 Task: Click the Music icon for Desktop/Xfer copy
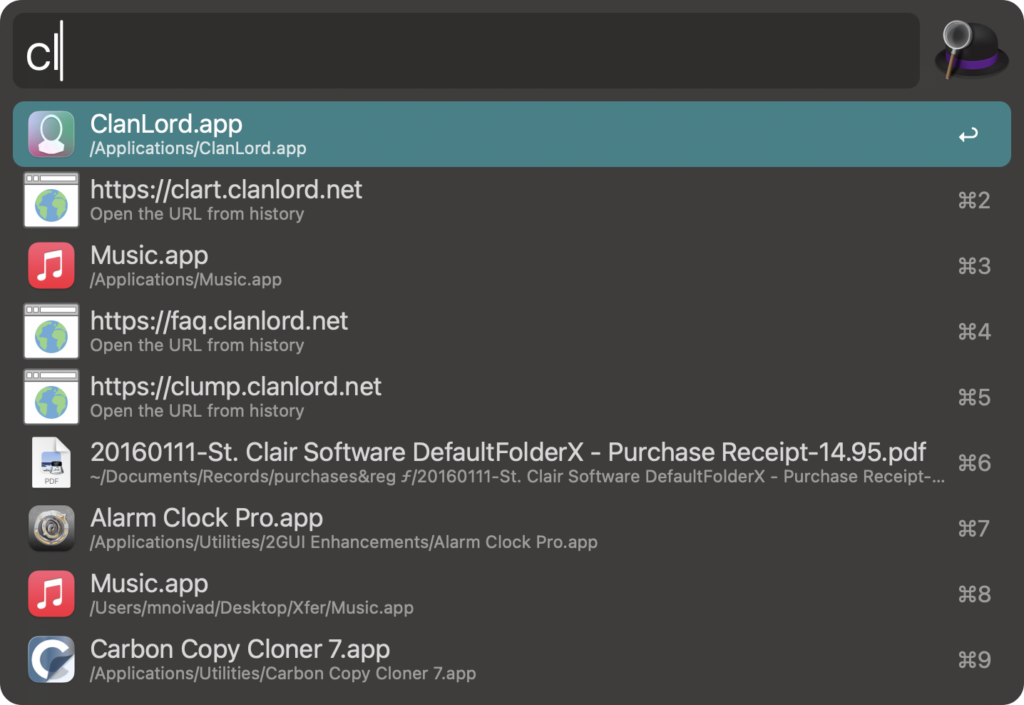tap(51, 594)
